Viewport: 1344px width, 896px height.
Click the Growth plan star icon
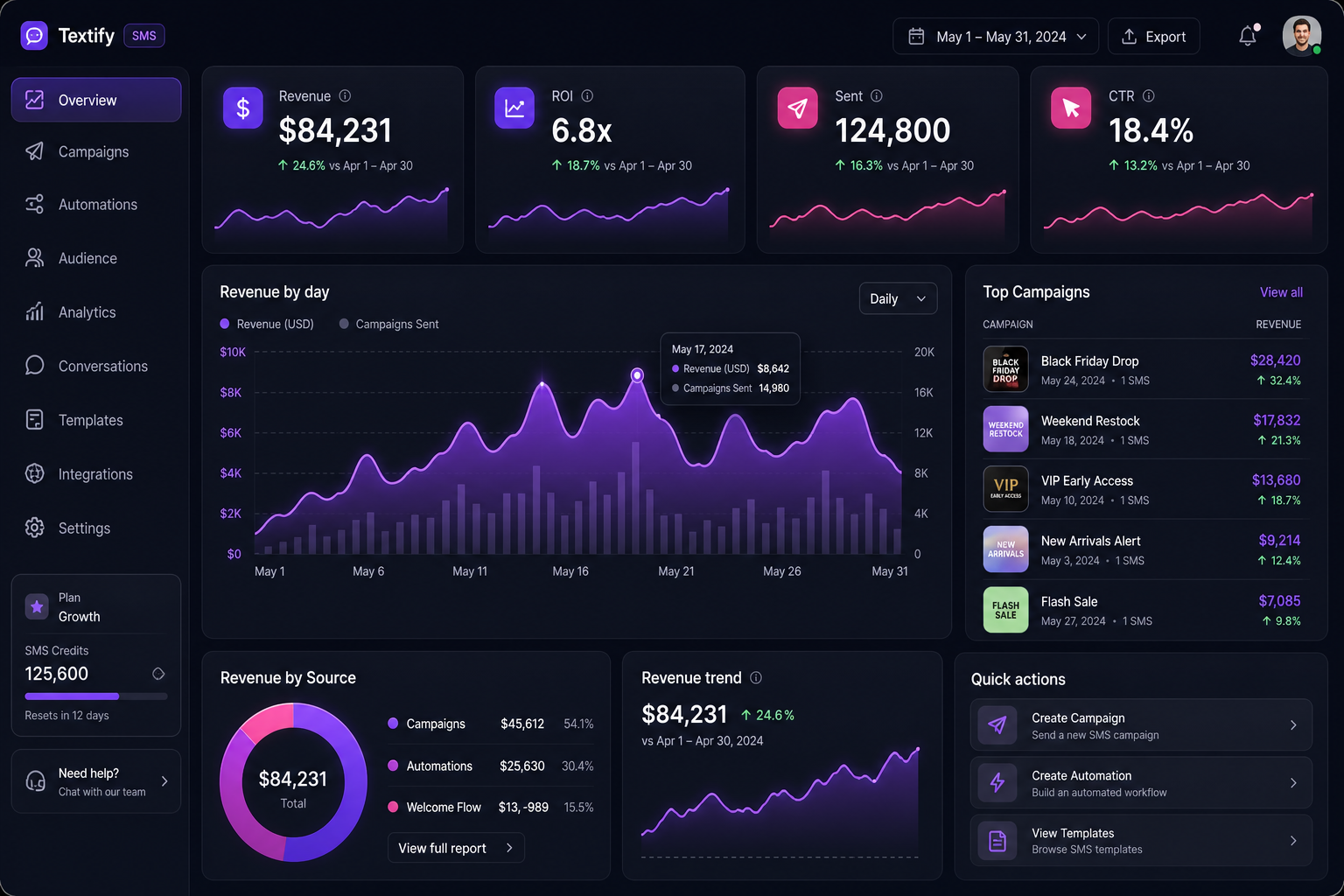(37, 606)
